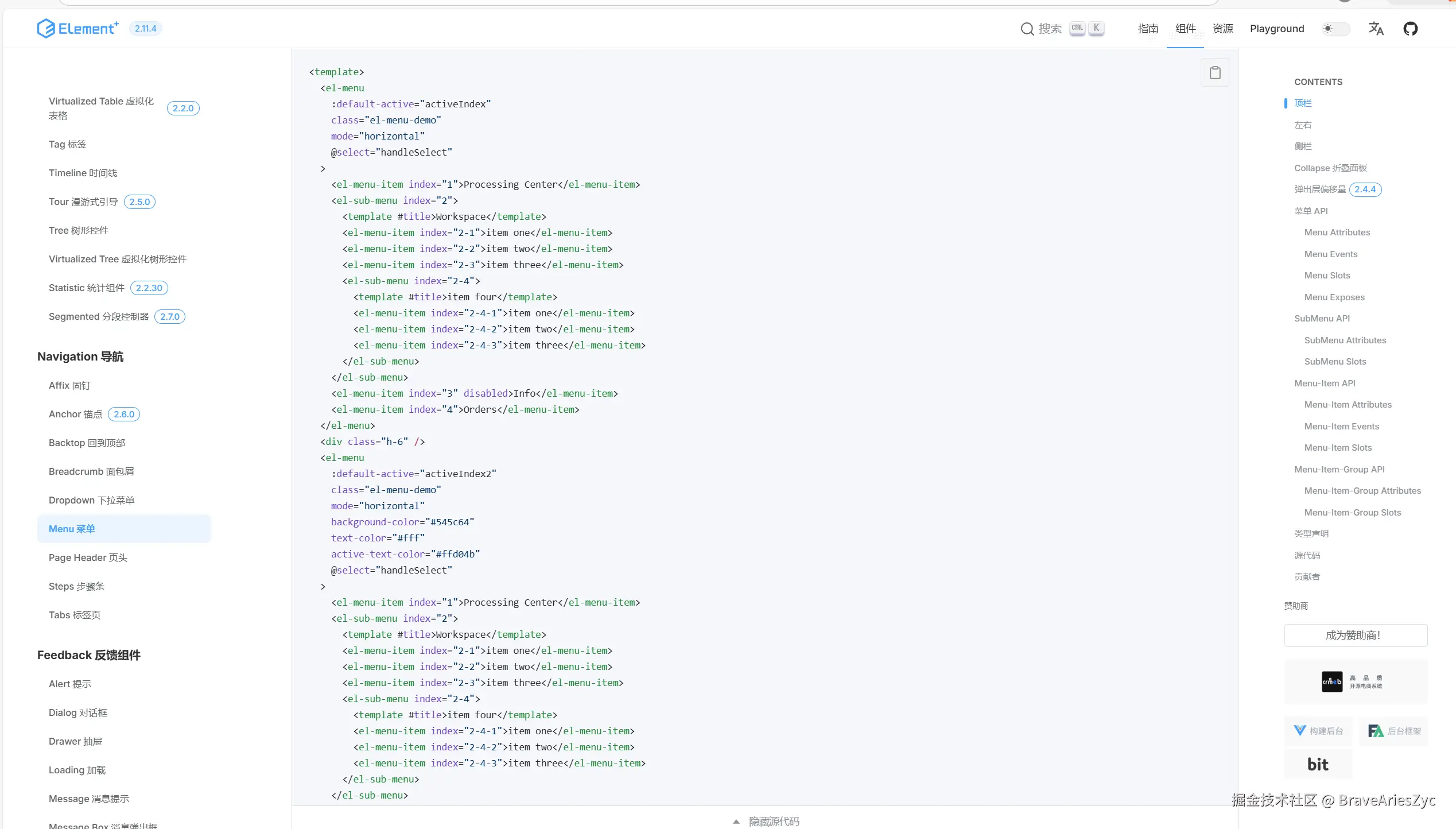The height and width of the screenshot is (829, 1456).
Task: Click the language translation icon
Action: [1376, 29]
